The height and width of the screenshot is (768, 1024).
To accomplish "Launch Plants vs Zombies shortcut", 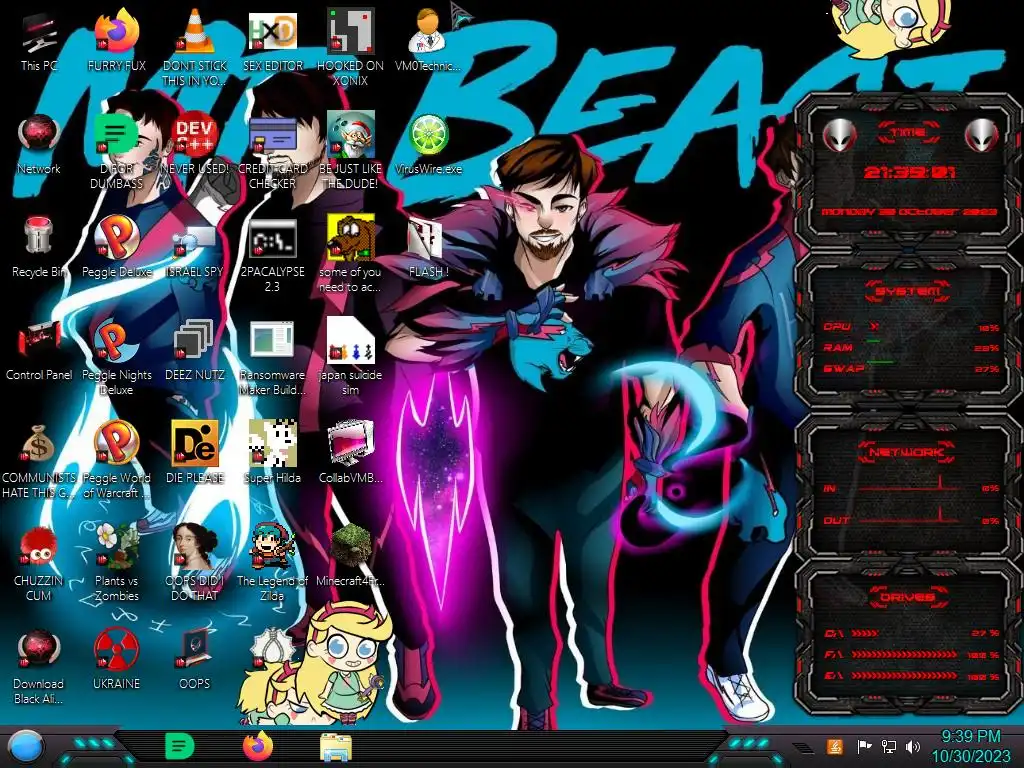I will 116,546.
